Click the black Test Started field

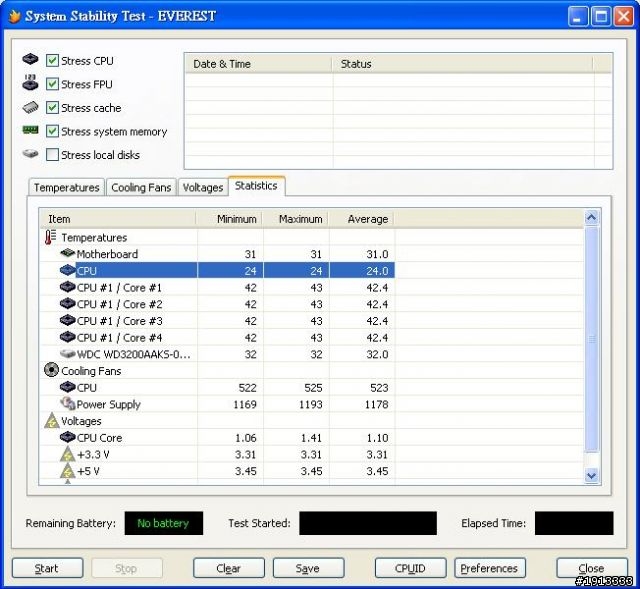tap(368, 523)
